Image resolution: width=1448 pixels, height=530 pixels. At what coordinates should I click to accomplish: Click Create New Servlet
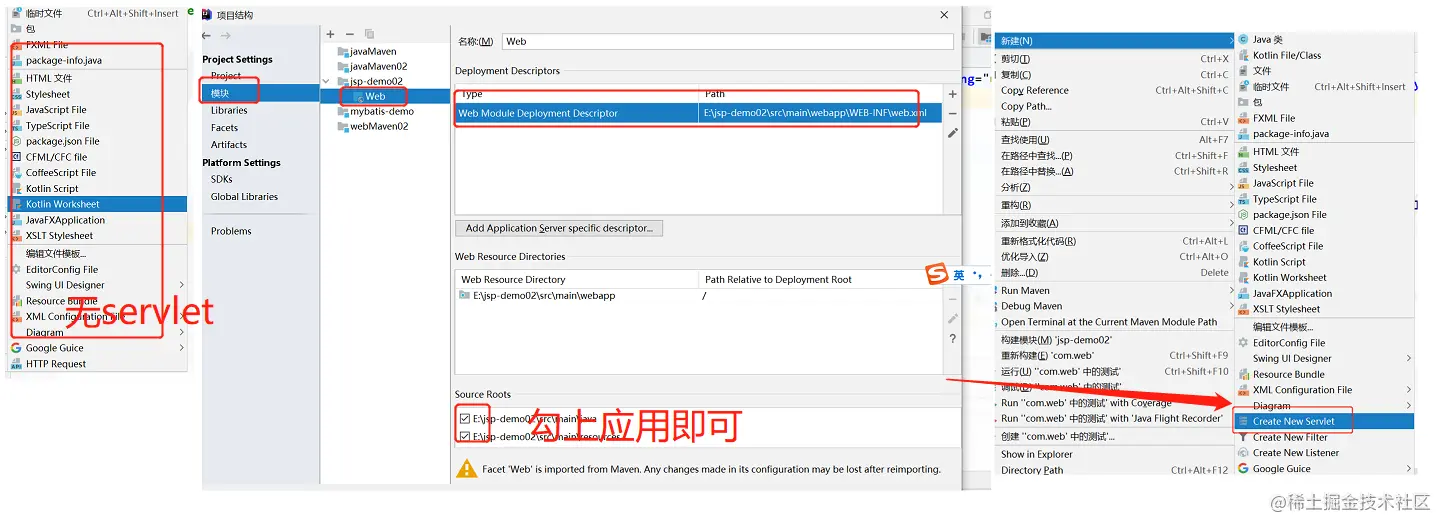tap(1325, 422)
